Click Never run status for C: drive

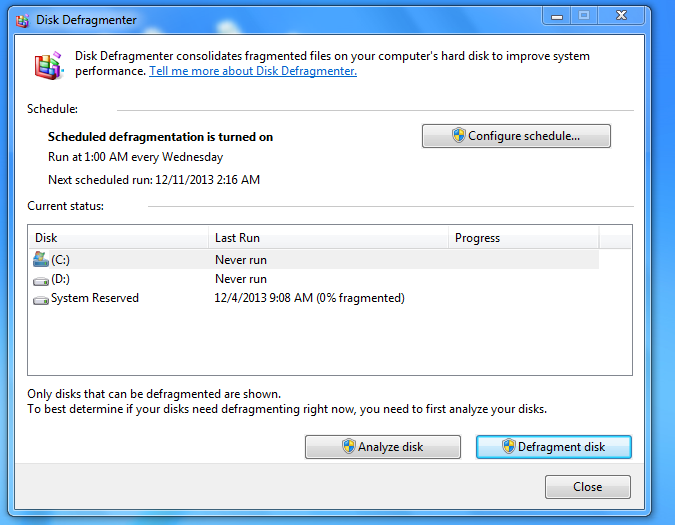(241, 260)
